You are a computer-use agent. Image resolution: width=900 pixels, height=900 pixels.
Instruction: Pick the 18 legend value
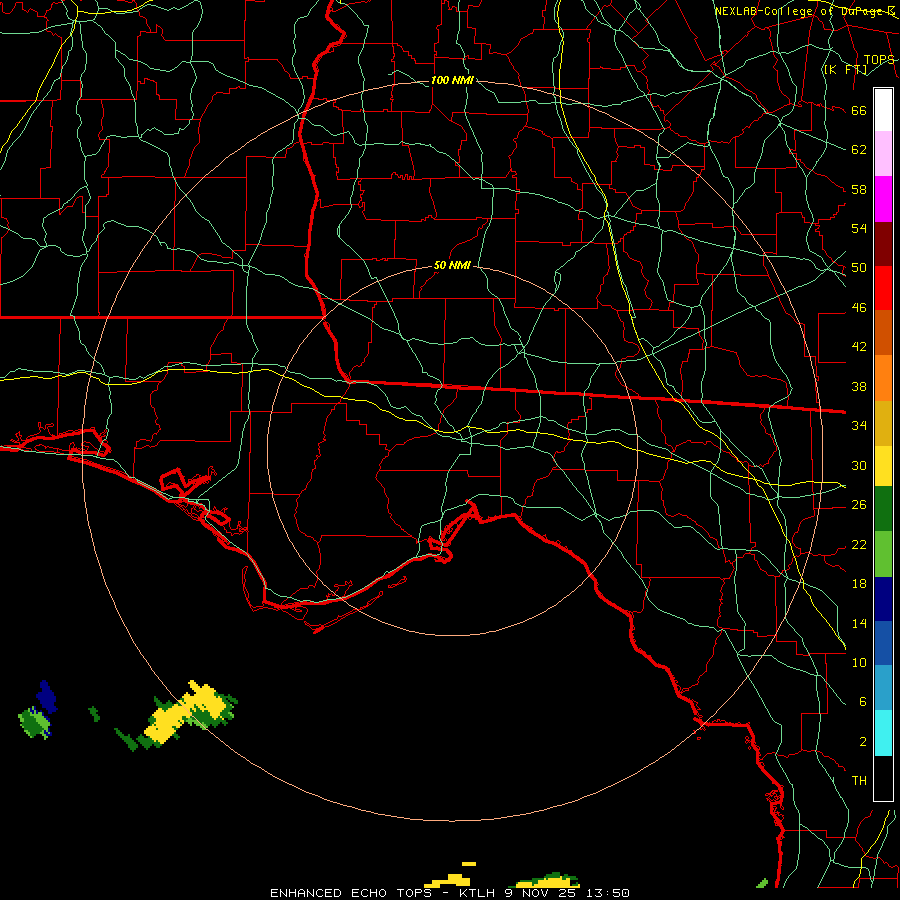(x=859, y=584)
